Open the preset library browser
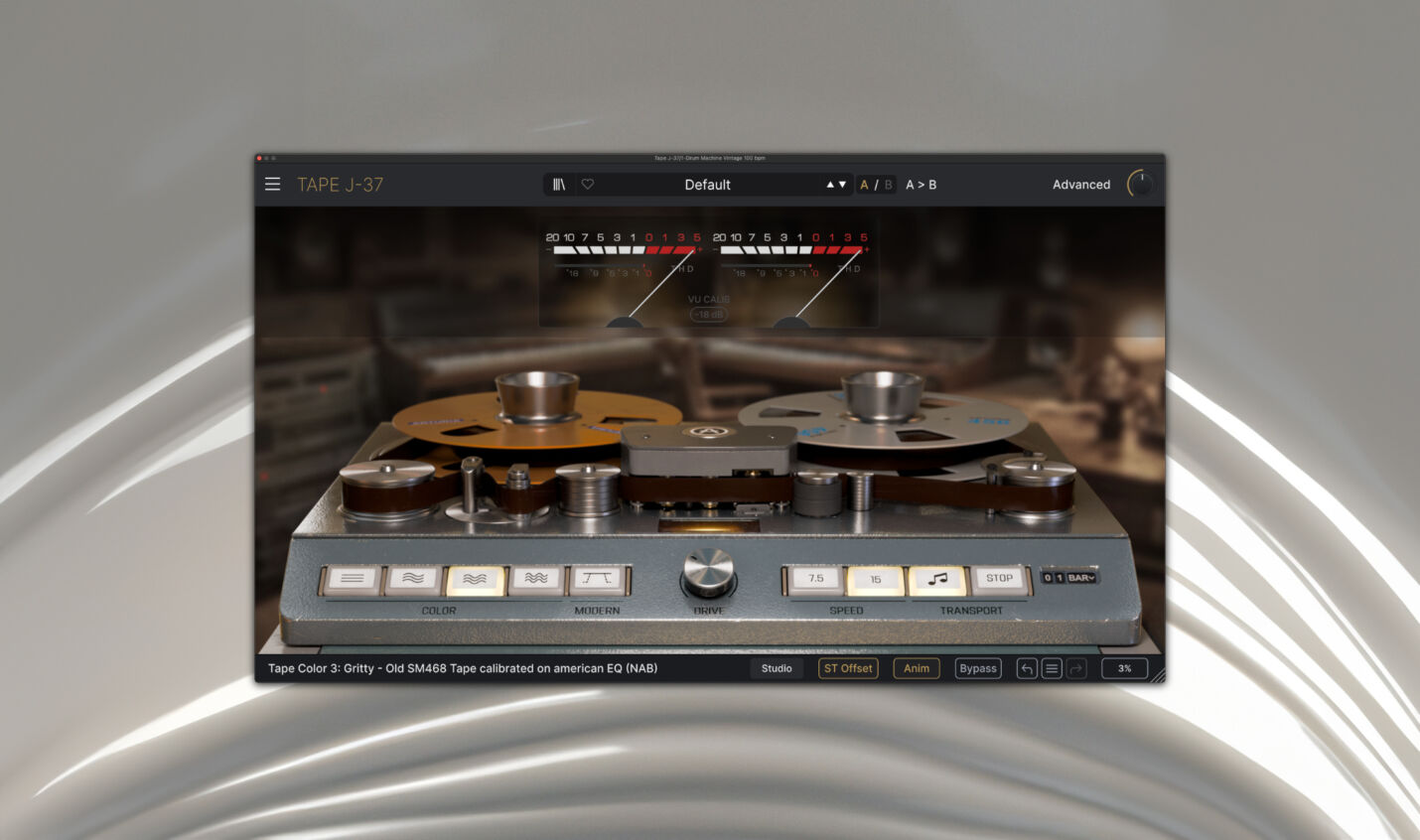1420x840 pixels. (x=559, y=185)
